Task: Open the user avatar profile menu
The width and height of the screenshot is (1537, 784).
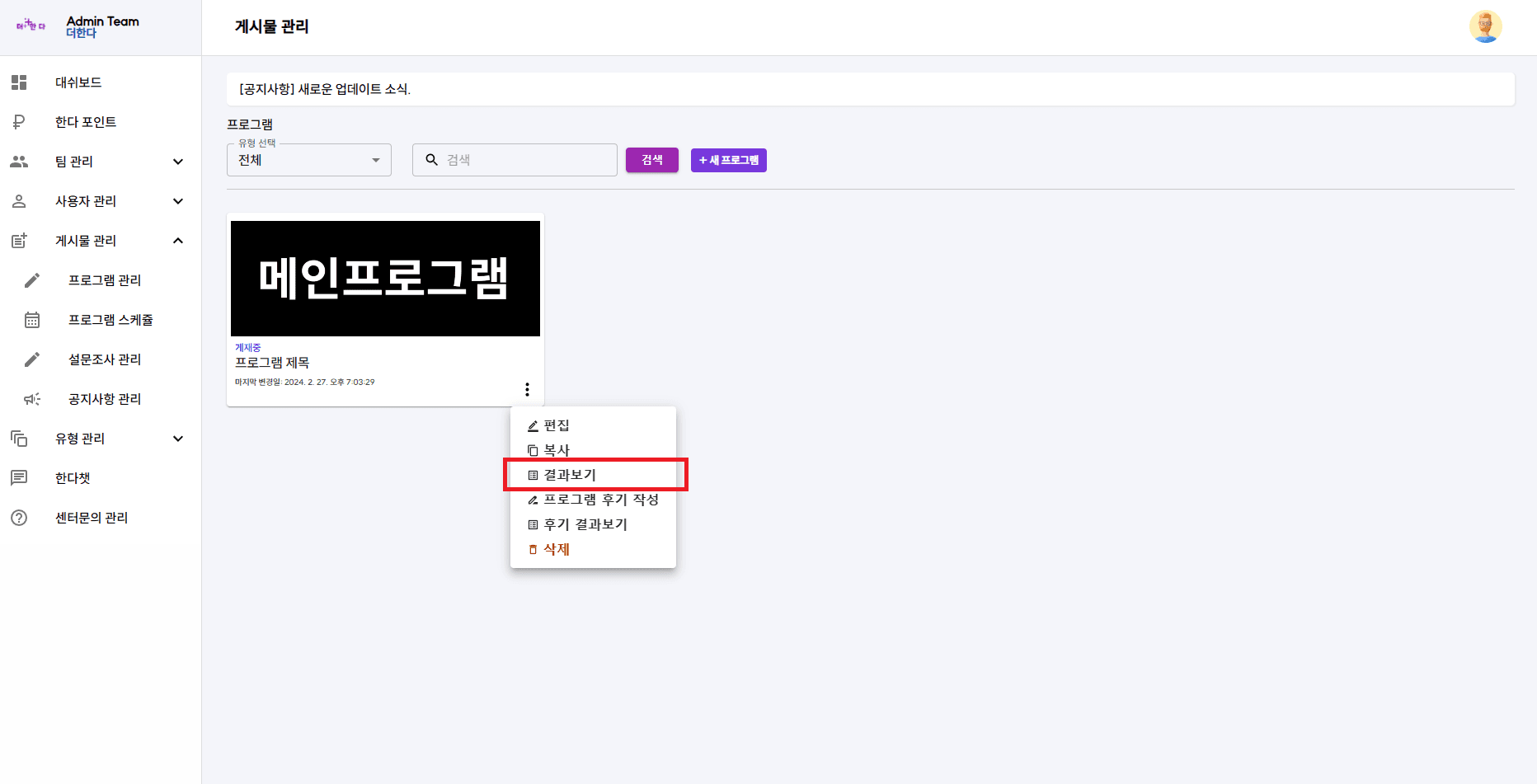Action: point(1485,26)
